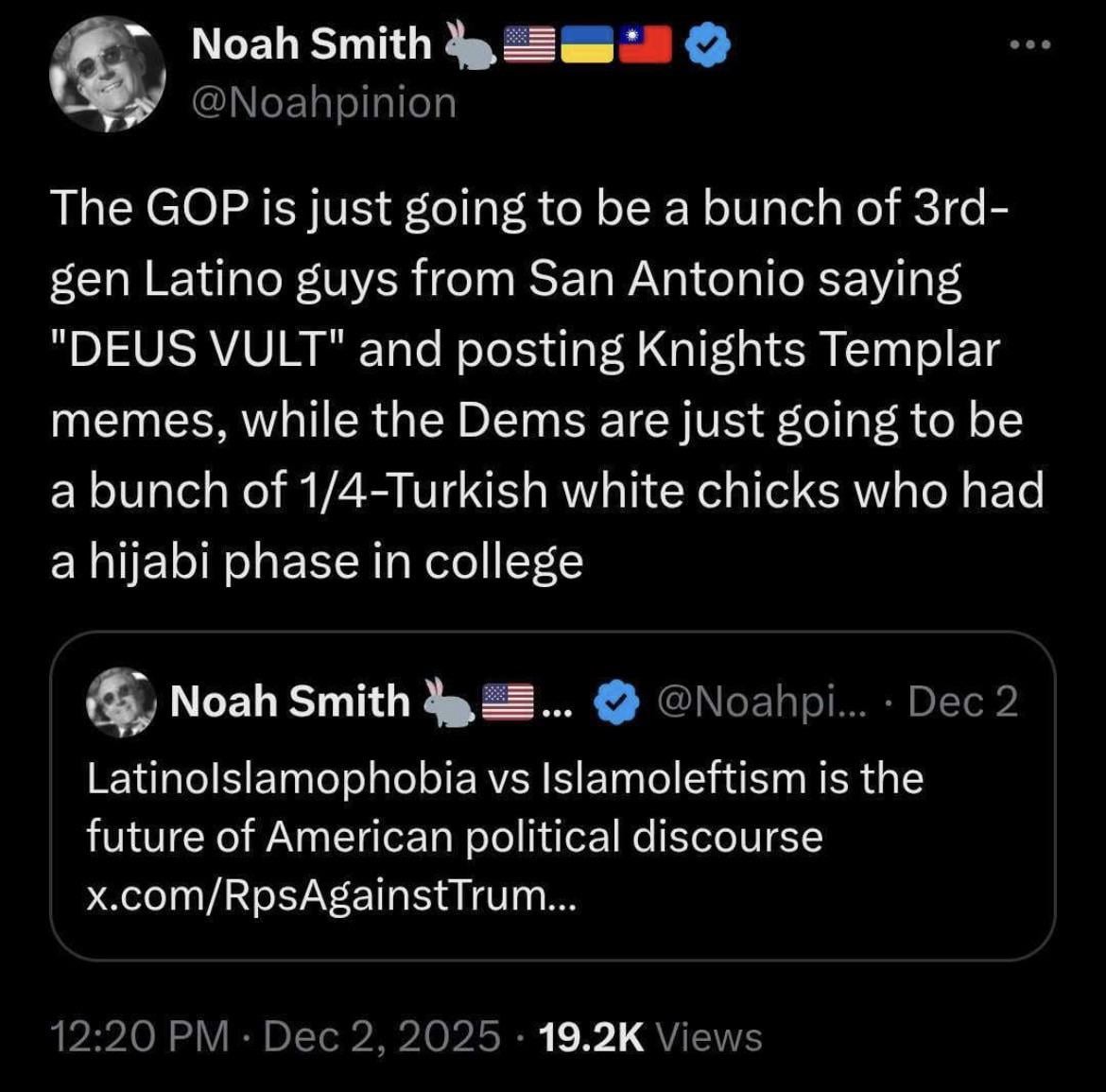Image resolution: width=1106 pixels, height=1092 pixels.
Task: Click Noah Smith name in quoted tweet
Action: [289, 702]
